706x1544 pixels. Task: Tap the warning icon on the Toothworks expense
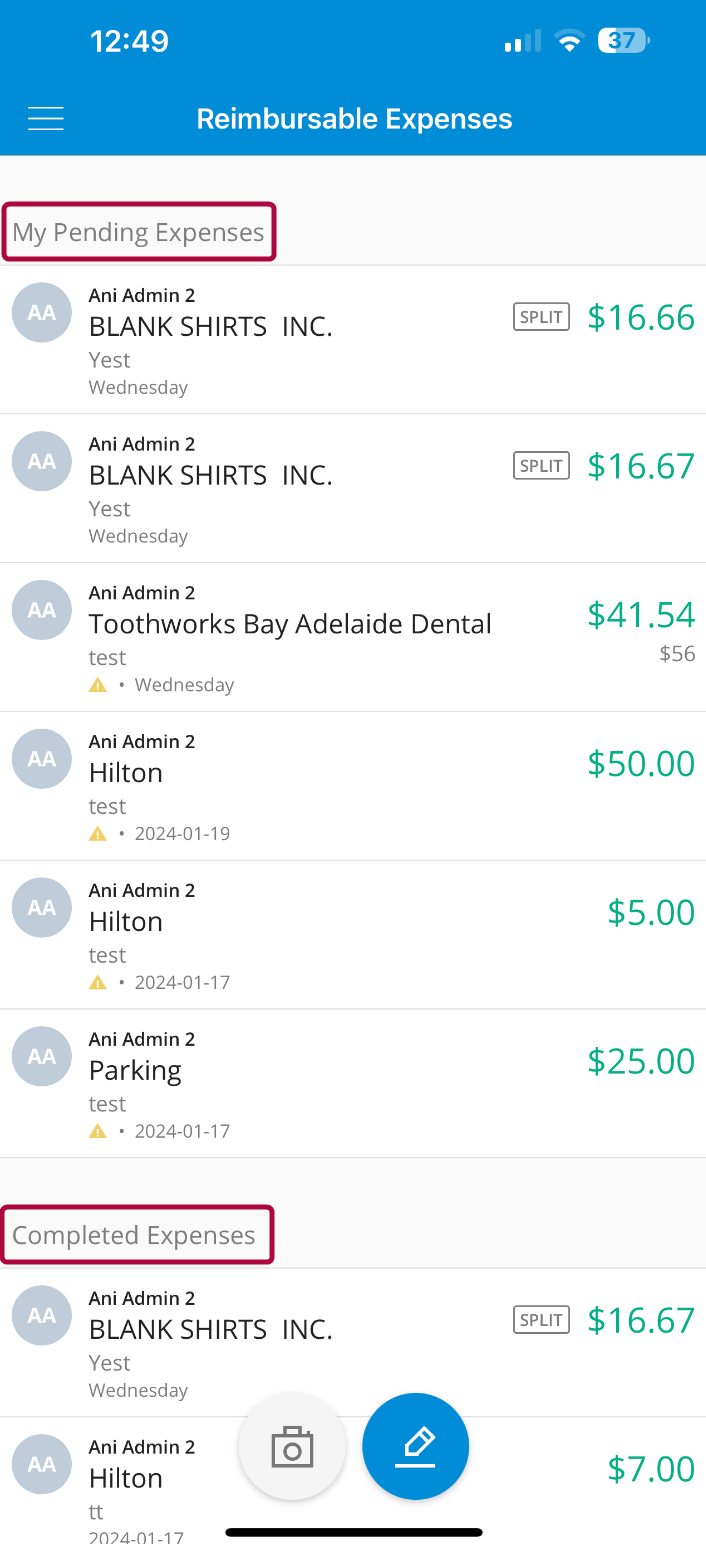97,684
